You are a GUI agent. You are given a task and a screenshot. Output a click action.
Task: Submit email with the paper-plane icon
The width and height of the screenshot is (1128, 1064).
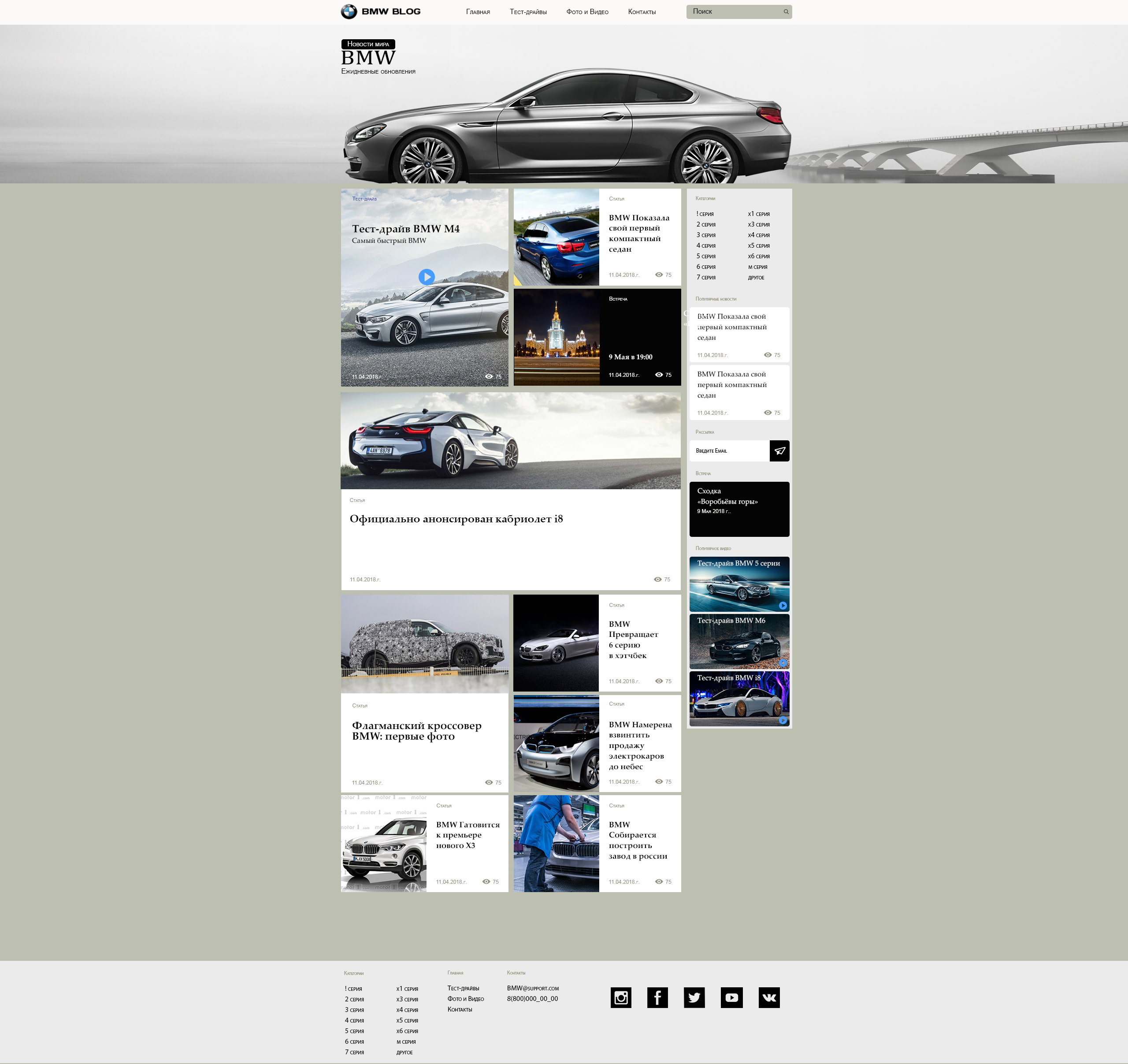pyautogui.click(x=779, y=451)
